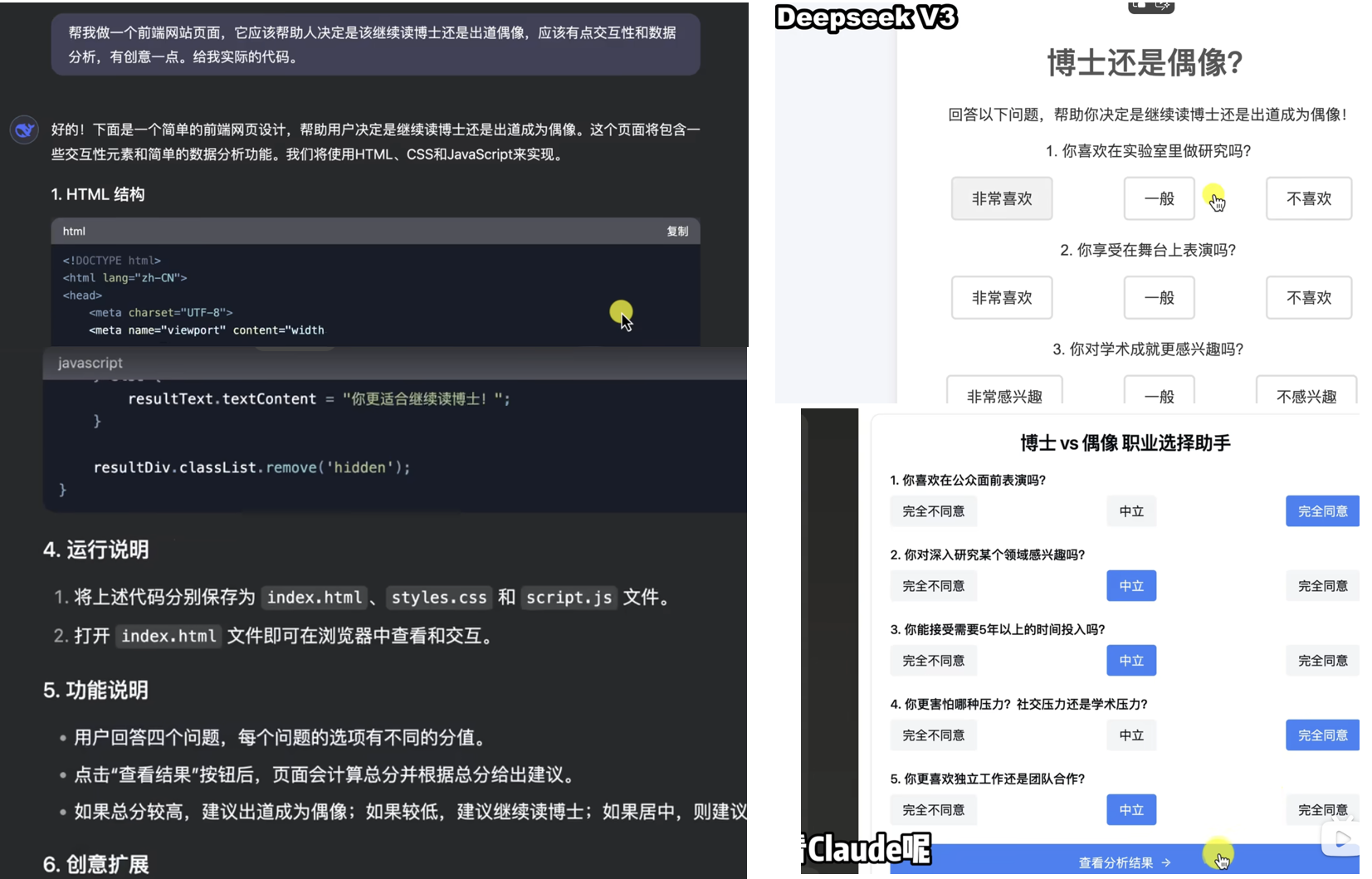Choose 不喜欢 for the stage performance question
This screenshot has height=879, width=1372.
[1308, 297]
